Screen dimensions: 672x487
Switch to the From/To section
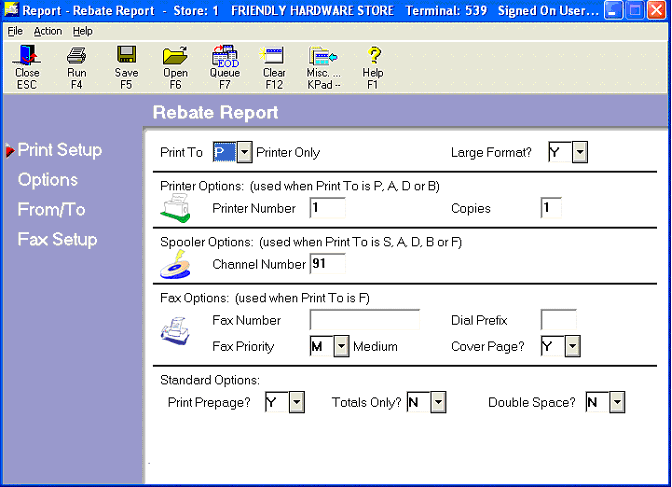(52, 210)
